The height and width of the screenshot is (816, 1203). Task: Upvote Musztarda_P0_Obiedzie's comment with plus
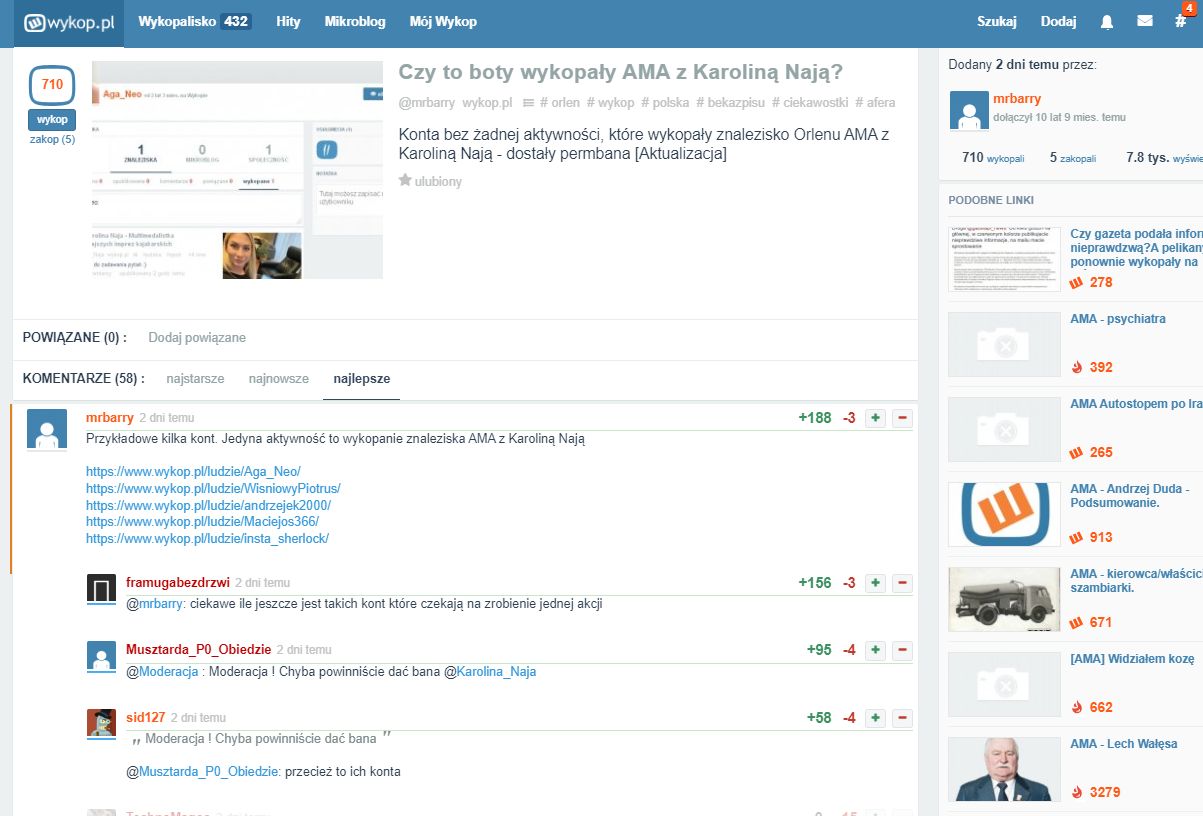pyautogui.click(x=875, y=650)
